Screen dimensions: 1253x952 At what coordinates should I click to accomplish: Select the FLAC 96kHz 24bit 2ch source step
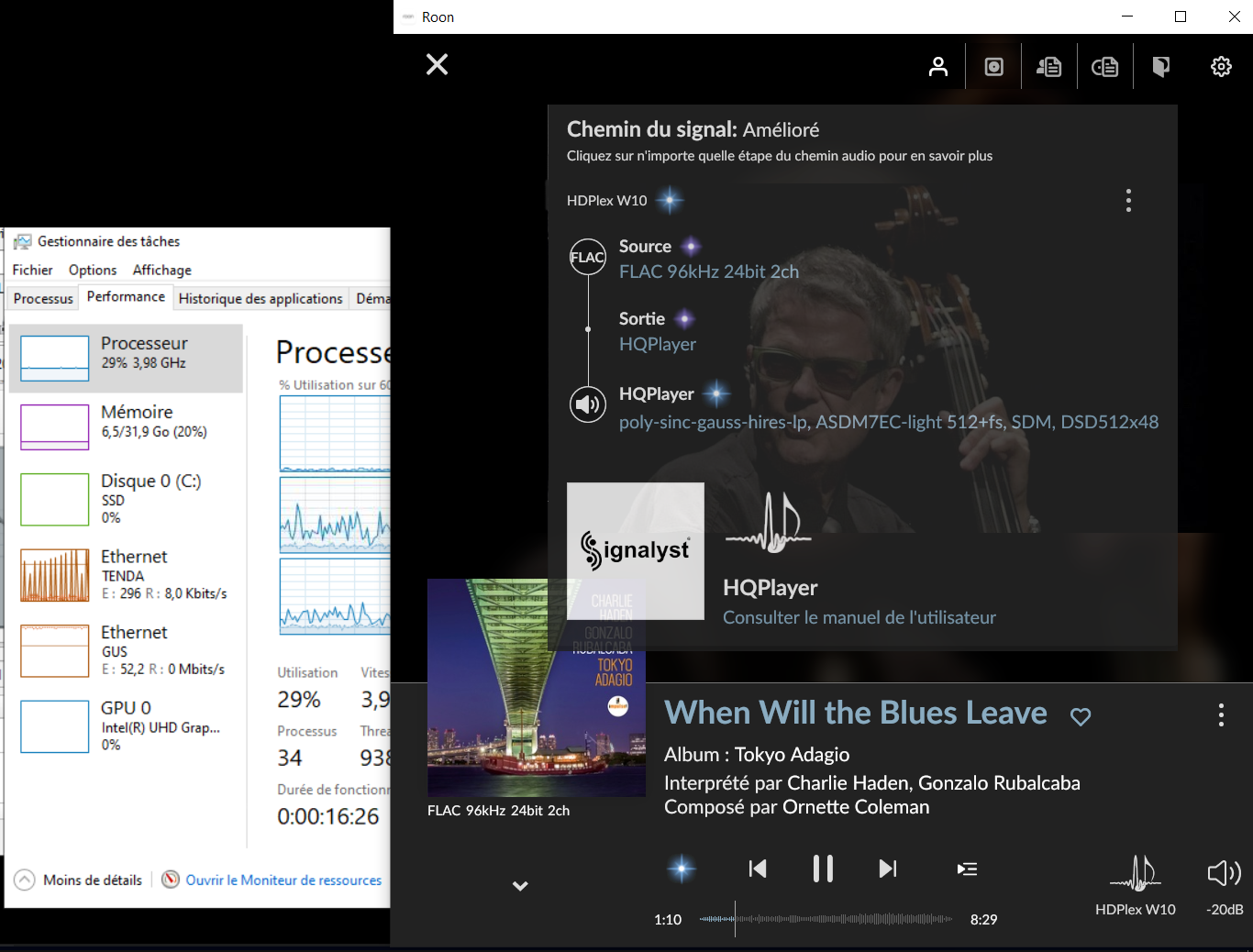click(x=709, y=271)
